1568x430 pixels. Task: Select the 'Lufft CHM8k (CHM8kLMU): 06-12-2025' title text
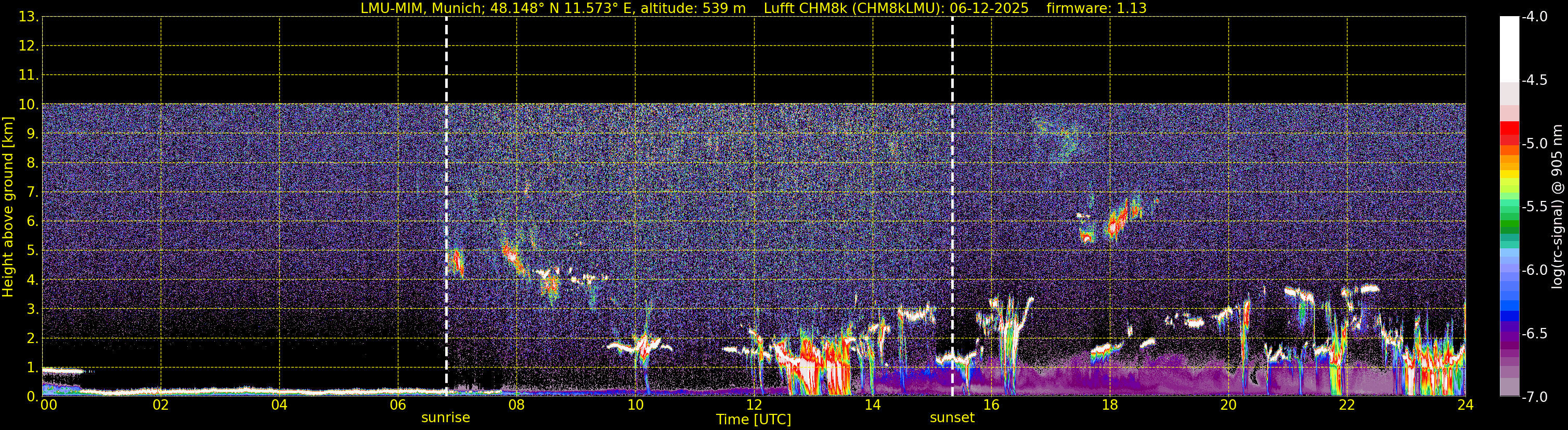[896, 8]
